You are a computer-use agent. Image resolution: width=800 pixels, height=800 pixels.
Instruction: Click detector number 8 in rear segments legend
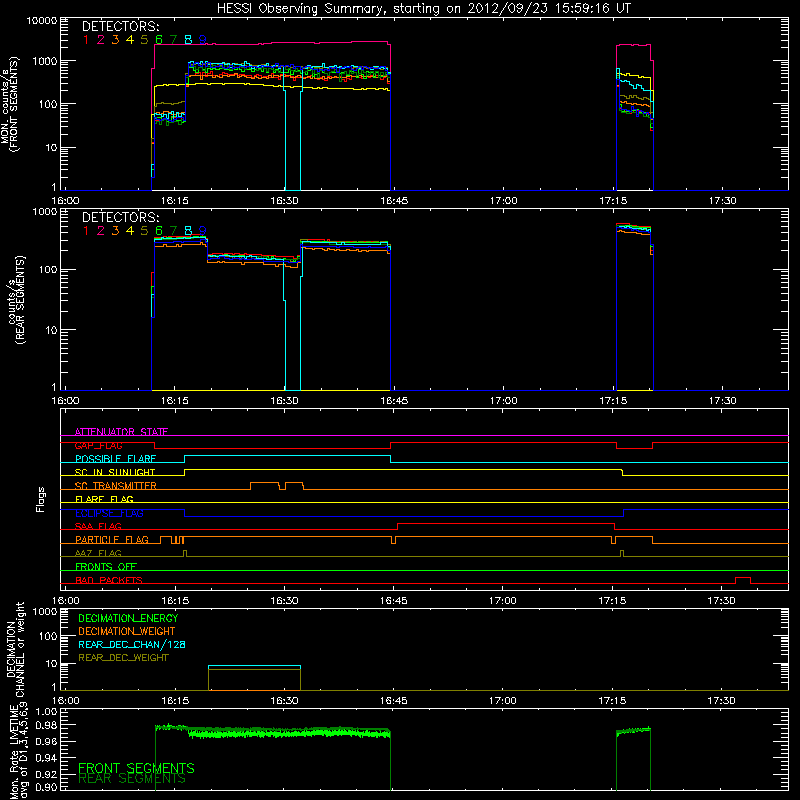(x=188, y=231)
